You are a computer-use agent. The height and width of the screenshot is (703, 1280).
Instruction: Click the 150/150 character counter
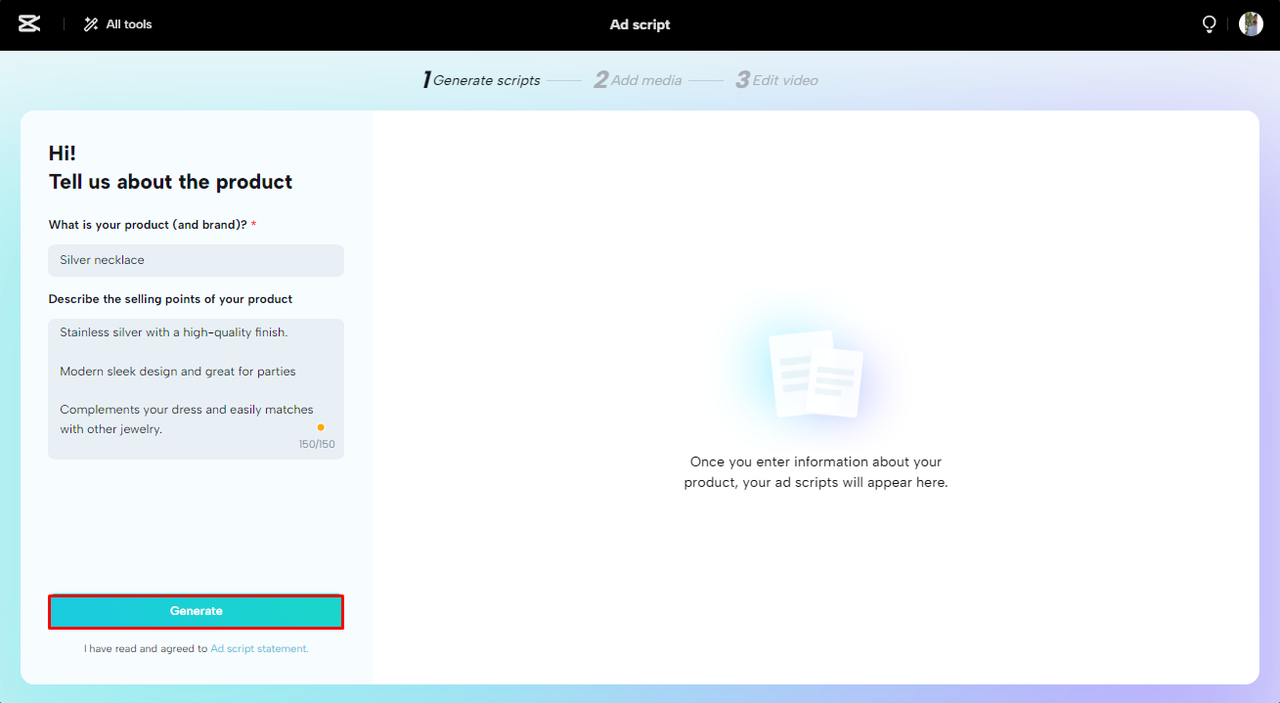tap(317, 444)
